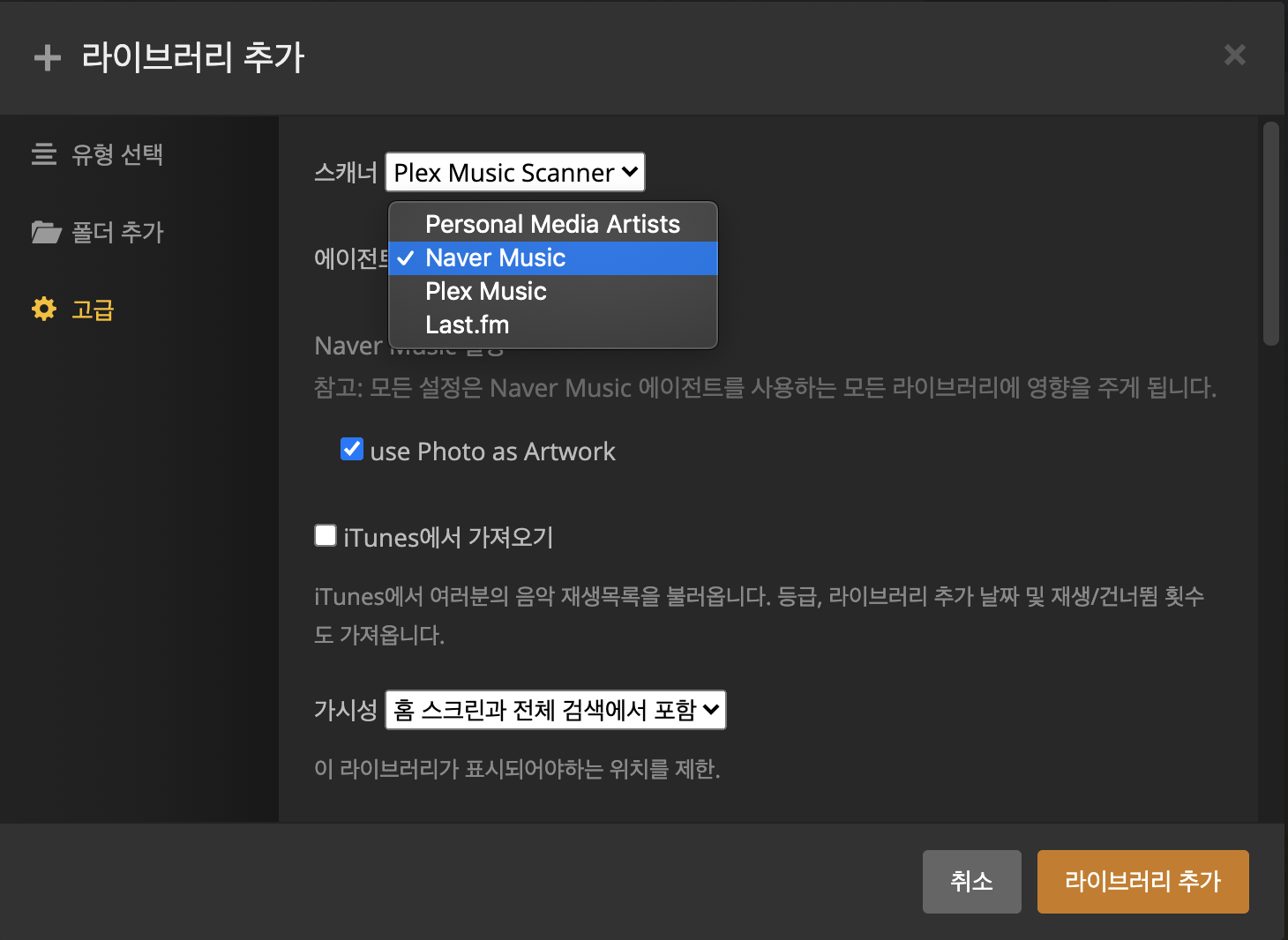The image size is (1288, 940).
Task: Choose Naver Music agent option
Action: 553,257
